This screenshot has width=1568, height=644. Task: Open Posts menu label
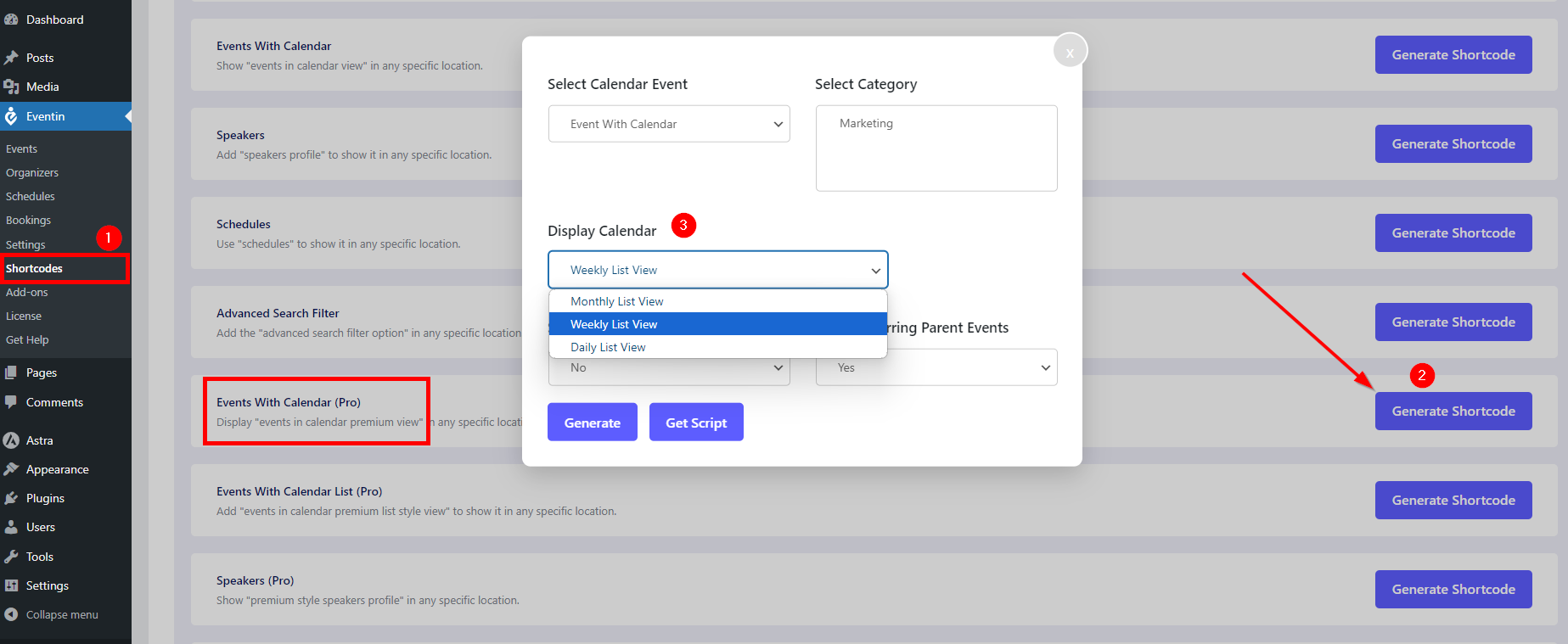click(40, 58)
